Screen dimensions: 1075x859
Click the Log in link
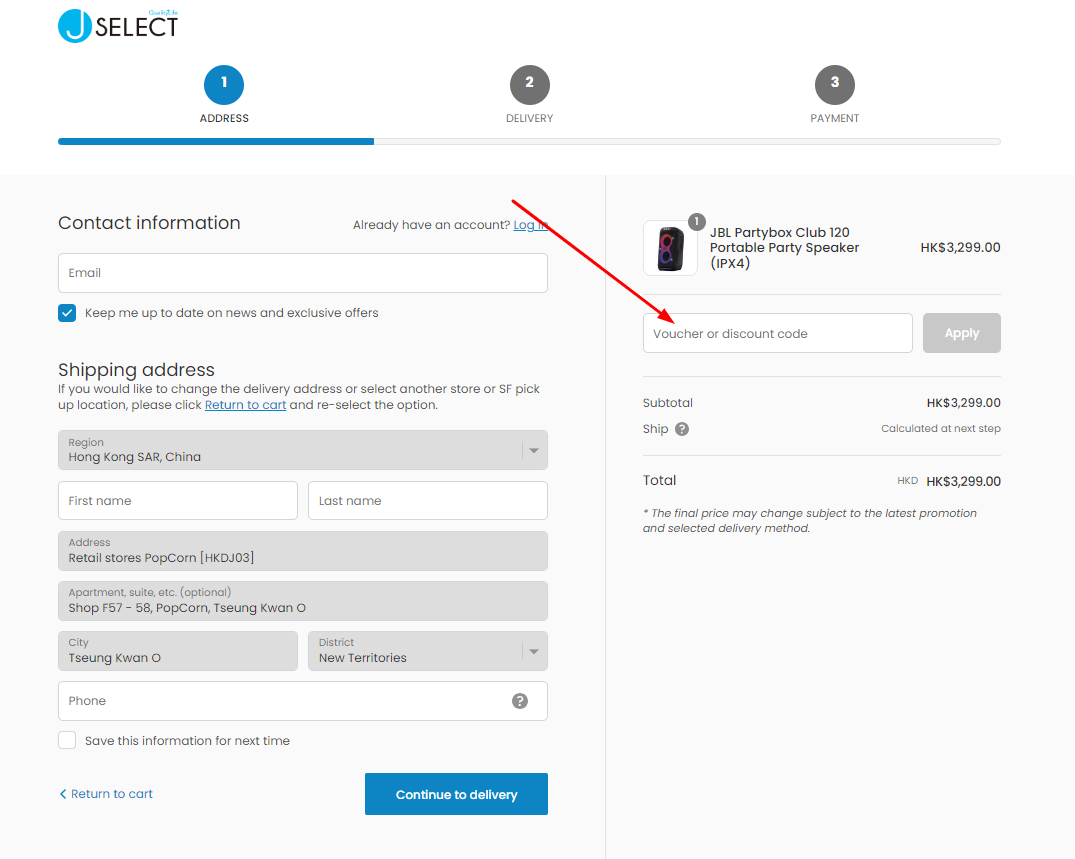coord(530,225)
